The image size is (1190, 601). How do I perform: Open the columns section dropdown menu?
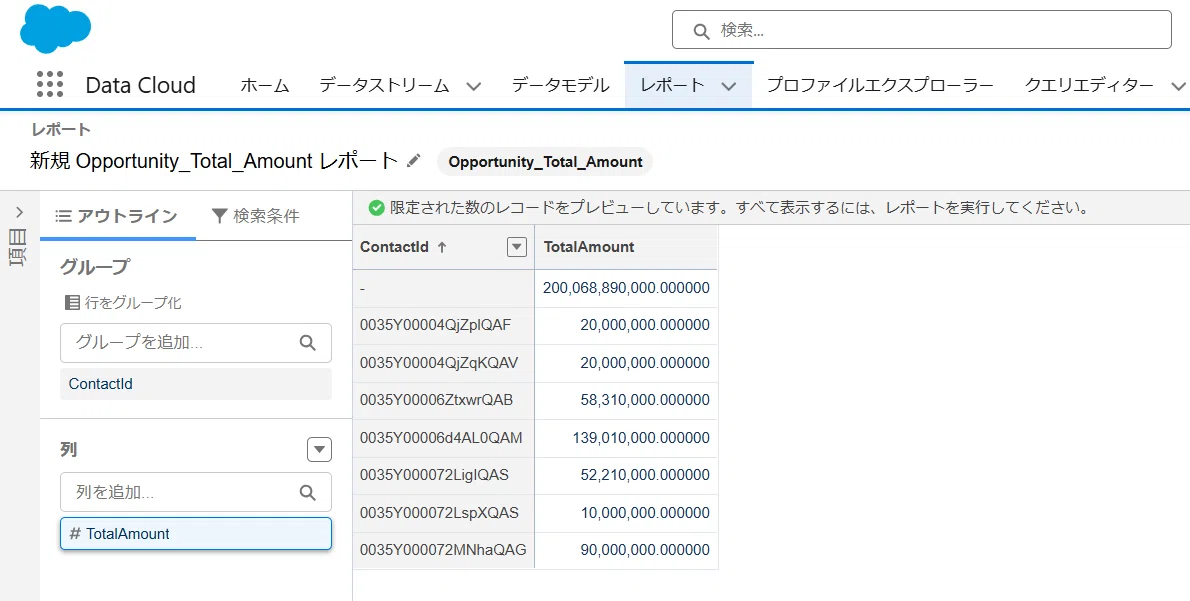(x=320, y=449)
